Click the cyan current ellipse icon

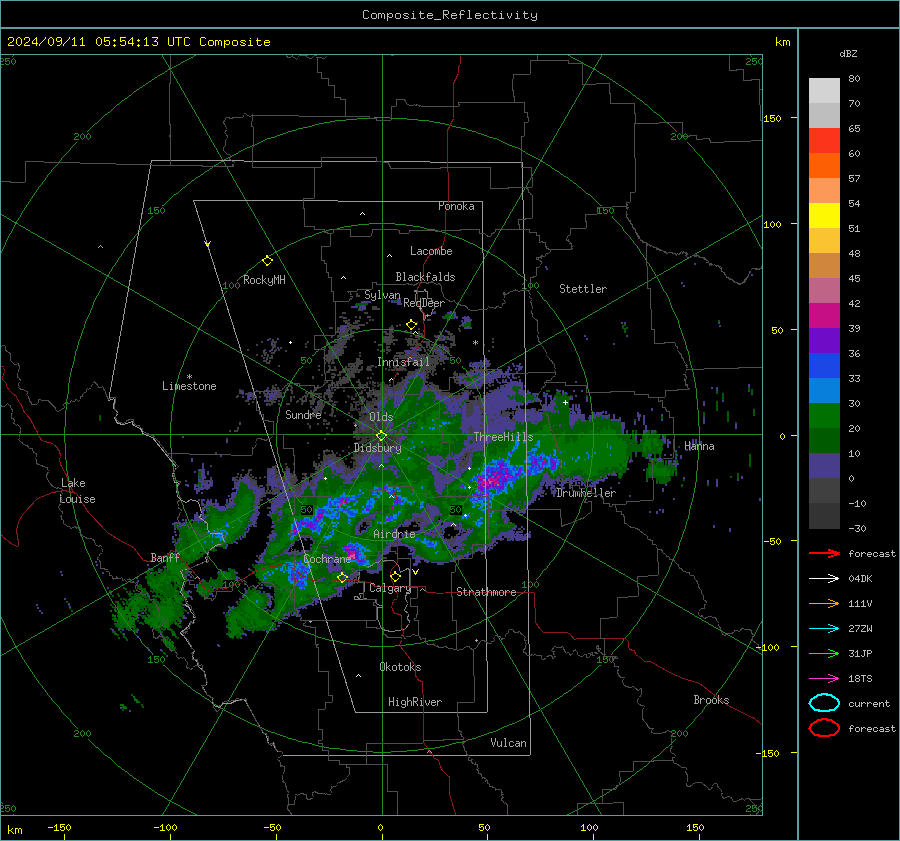824,703
